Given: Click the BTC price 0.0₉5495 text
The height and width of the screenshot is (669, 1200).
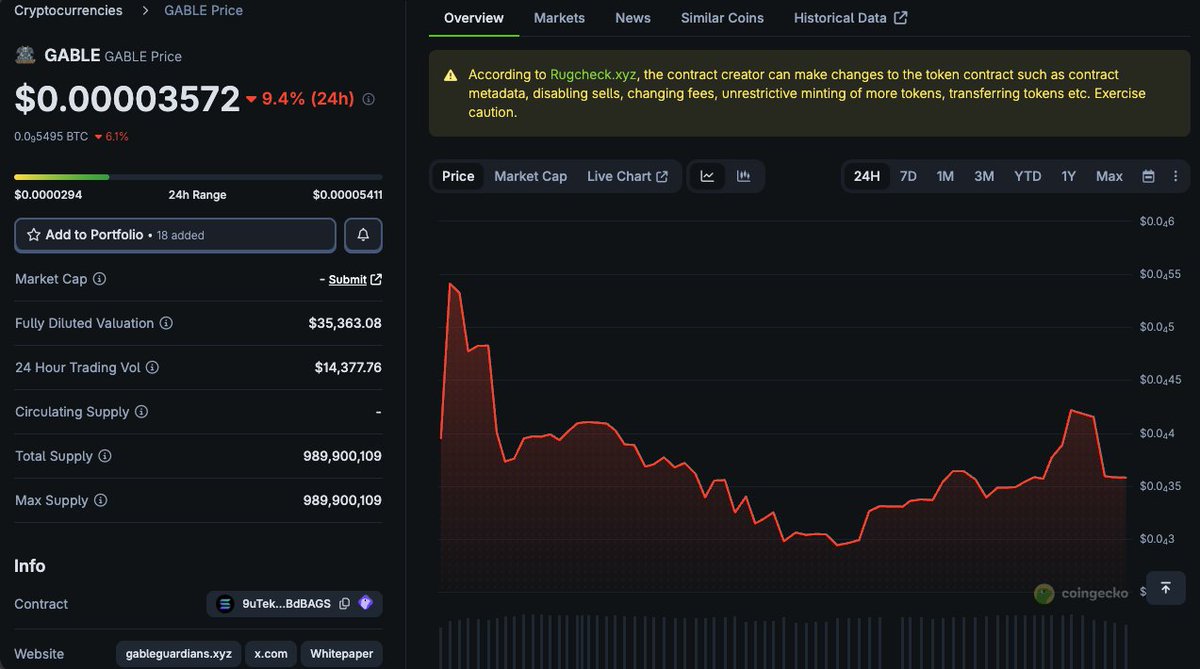Looking at the screenshot, I should pyautogui.click(x=51, y=136).
